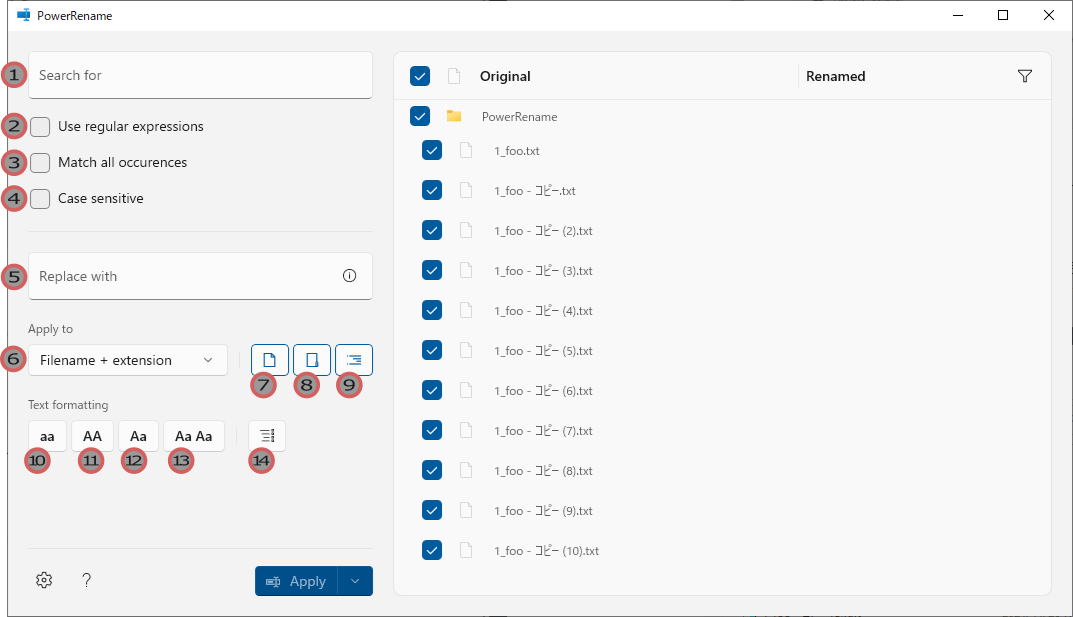
Task: Uncheck the '1_foo - コピー (10).txt' checkbox
Action: pos(432,550)
